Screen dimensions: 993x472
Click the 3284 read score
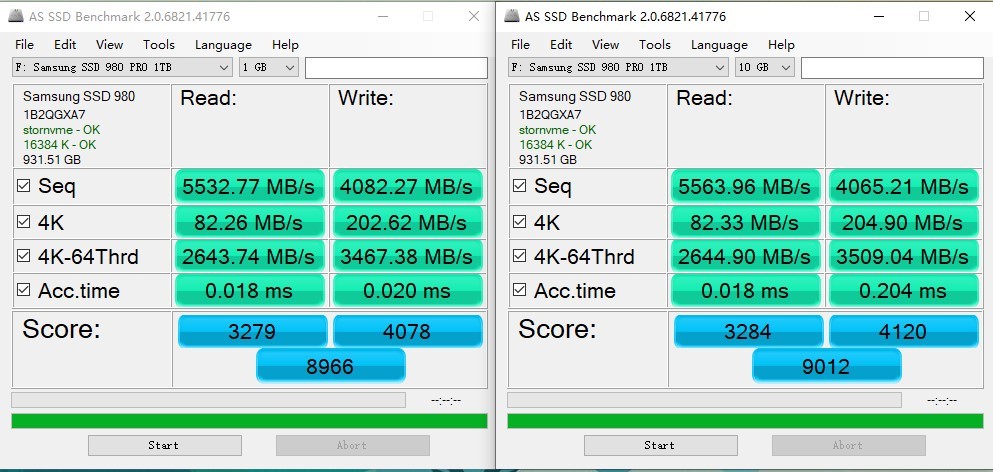coord(749,331)
